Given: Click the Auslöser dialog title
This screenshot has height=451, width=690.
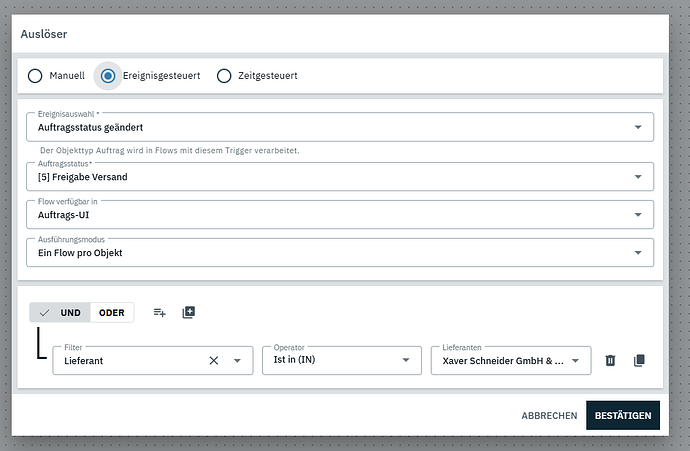Looking at the screenshot, I should (x=44, y=34).
